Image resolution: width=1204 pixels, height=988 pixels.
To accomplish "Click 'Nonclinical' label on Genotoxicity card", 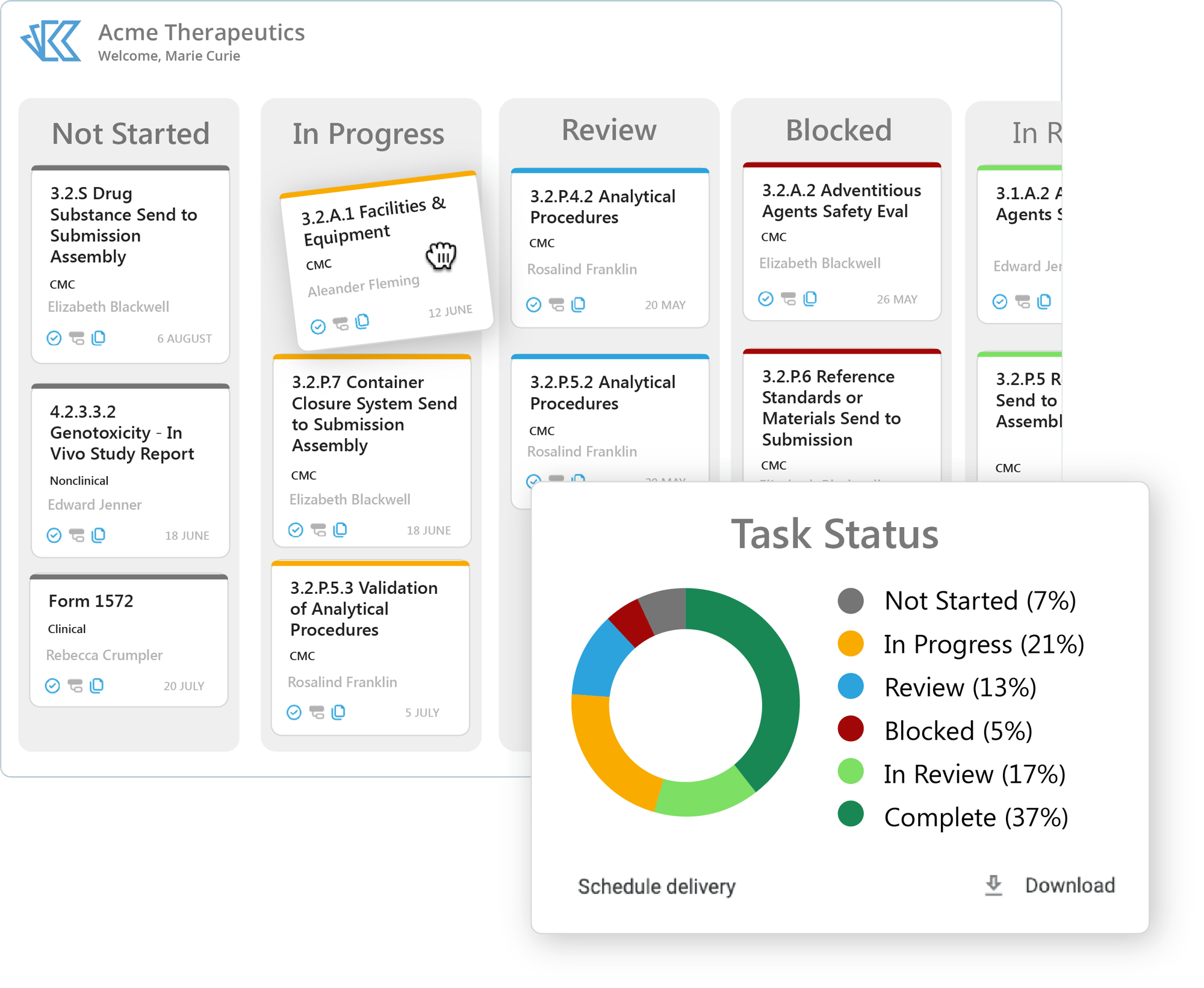I will 79,481.
